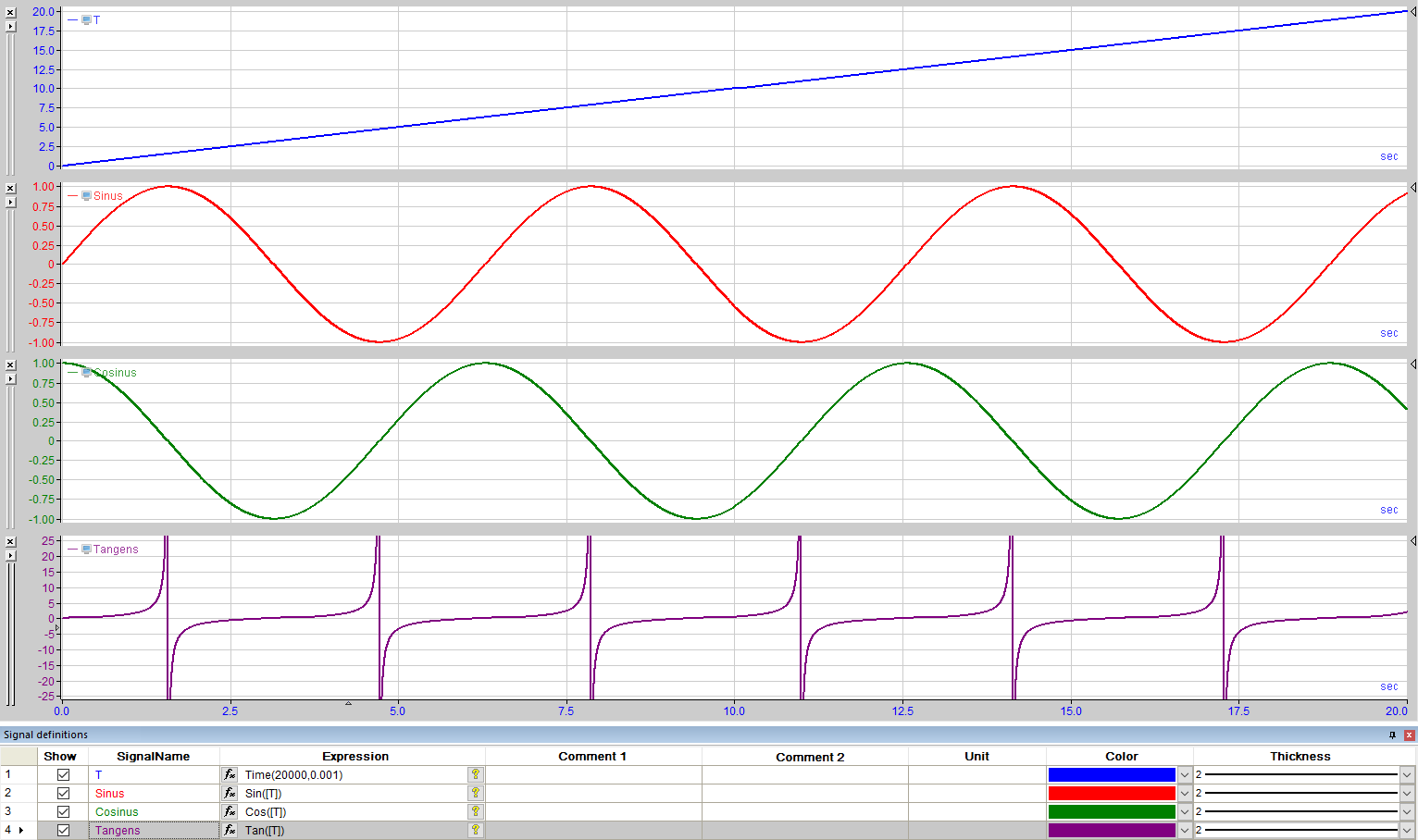Click the triangle marker at right edge of Tangens graph
Screen dimensions: 1418x840
click(x=1412, y=540)
